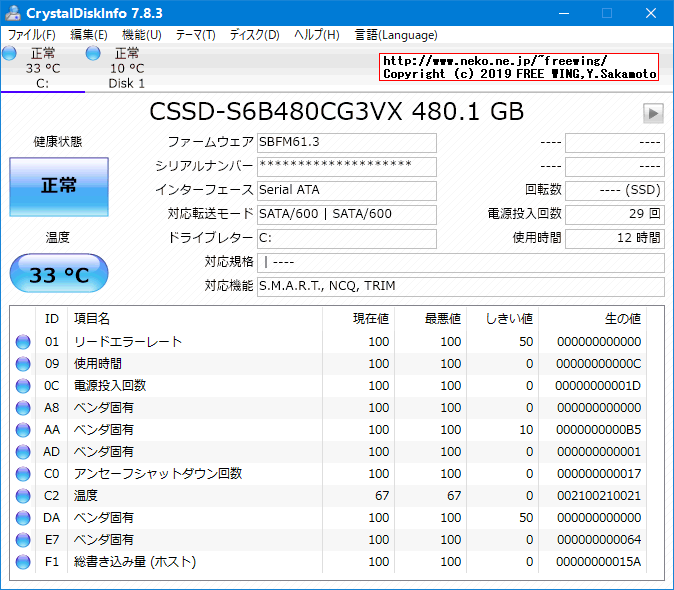Viewport: 674px width, 590px height.
Task: Click the rotation rate field ---- (SSD)
Action: tap(615, 191)
